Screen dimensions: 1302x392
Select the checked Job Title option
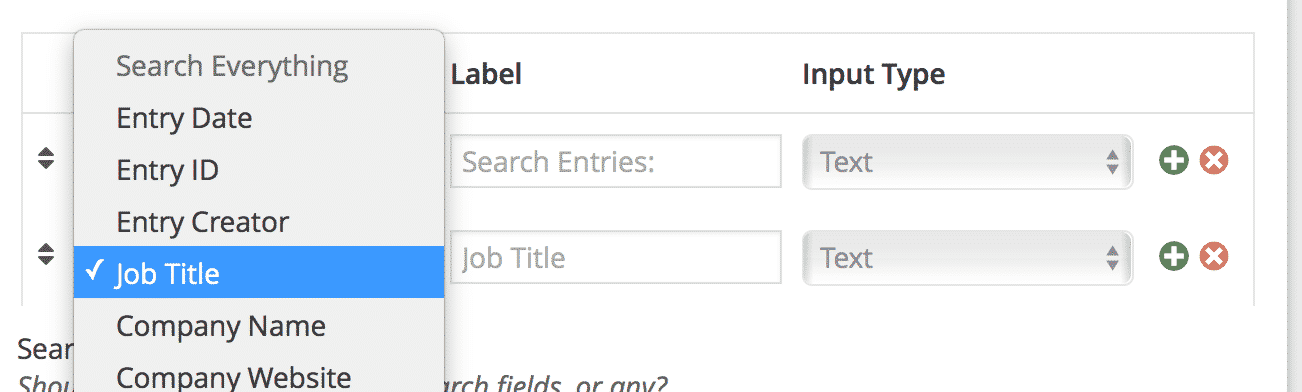point(259,273)
